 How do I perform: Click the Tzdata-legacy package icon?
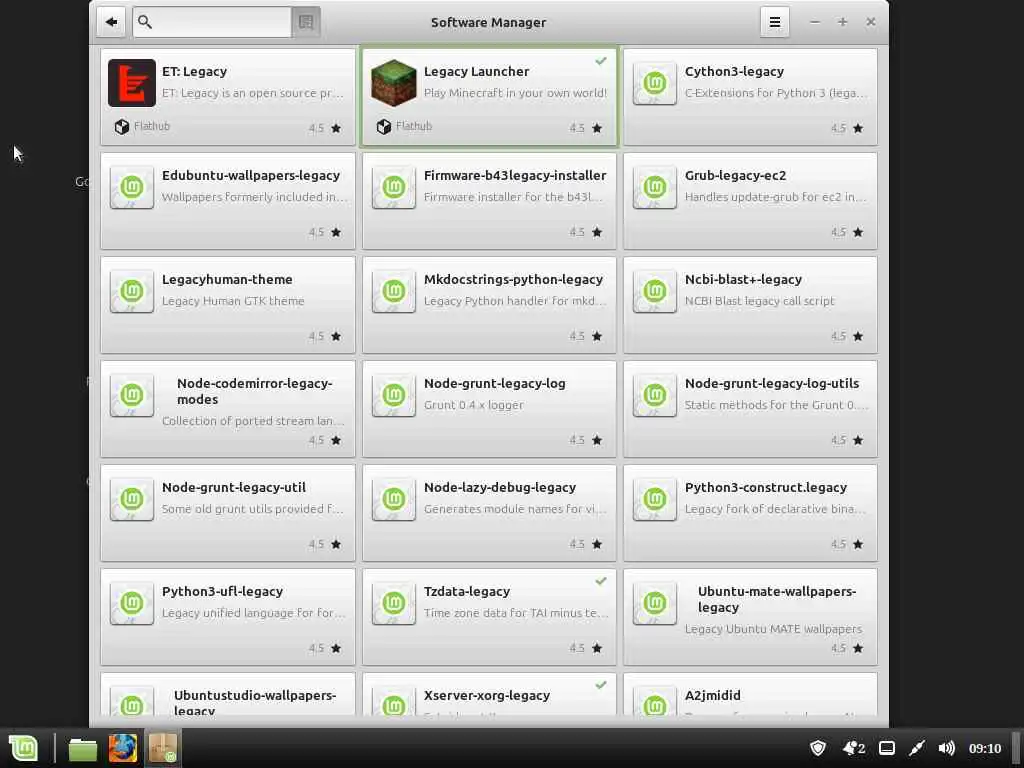394,603
